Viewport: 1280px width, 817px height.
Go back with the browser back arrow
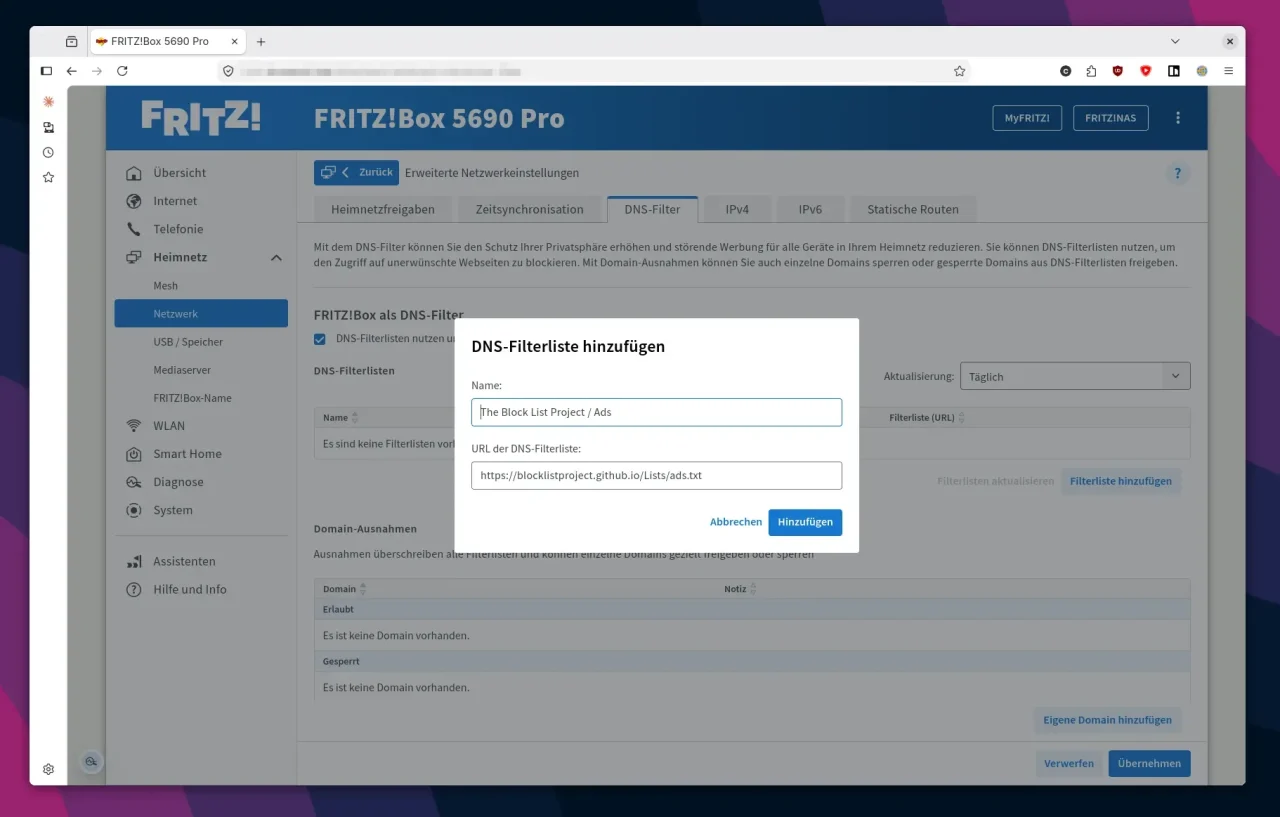(72, 71)
